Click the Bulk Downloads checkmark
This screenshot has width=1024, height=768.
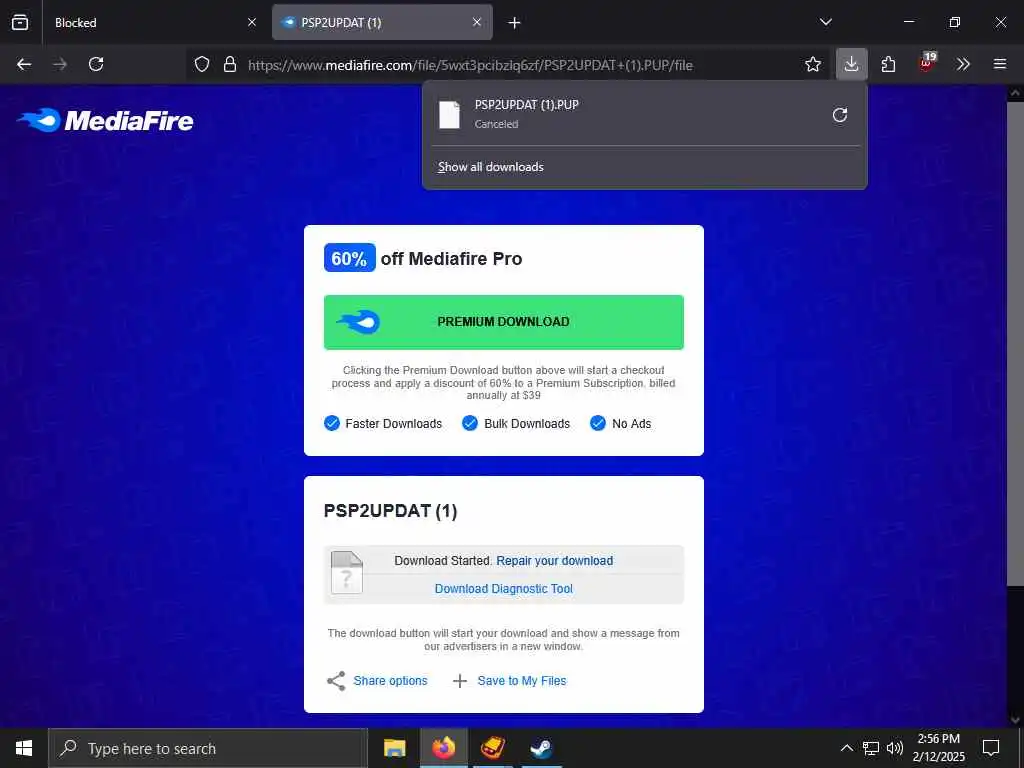470,423
